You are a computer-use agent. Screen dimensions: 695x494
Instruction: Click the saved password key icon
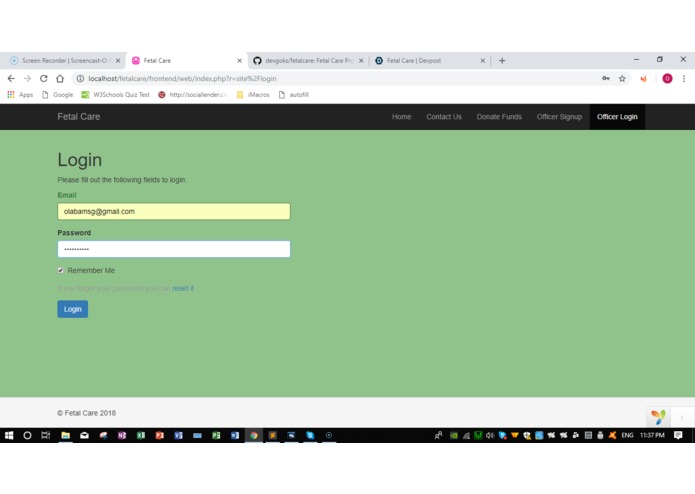[605, 78]
